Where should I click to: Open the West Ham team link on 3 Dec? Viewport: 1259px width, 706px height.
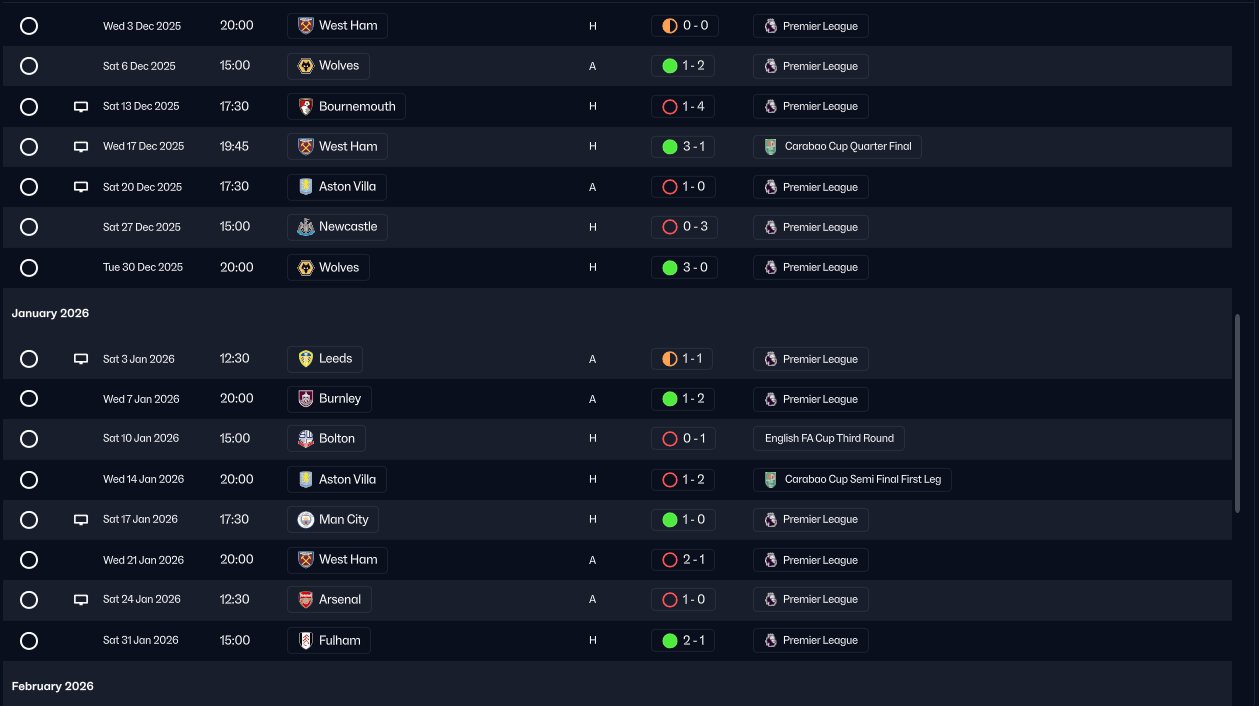coord(337,26)
